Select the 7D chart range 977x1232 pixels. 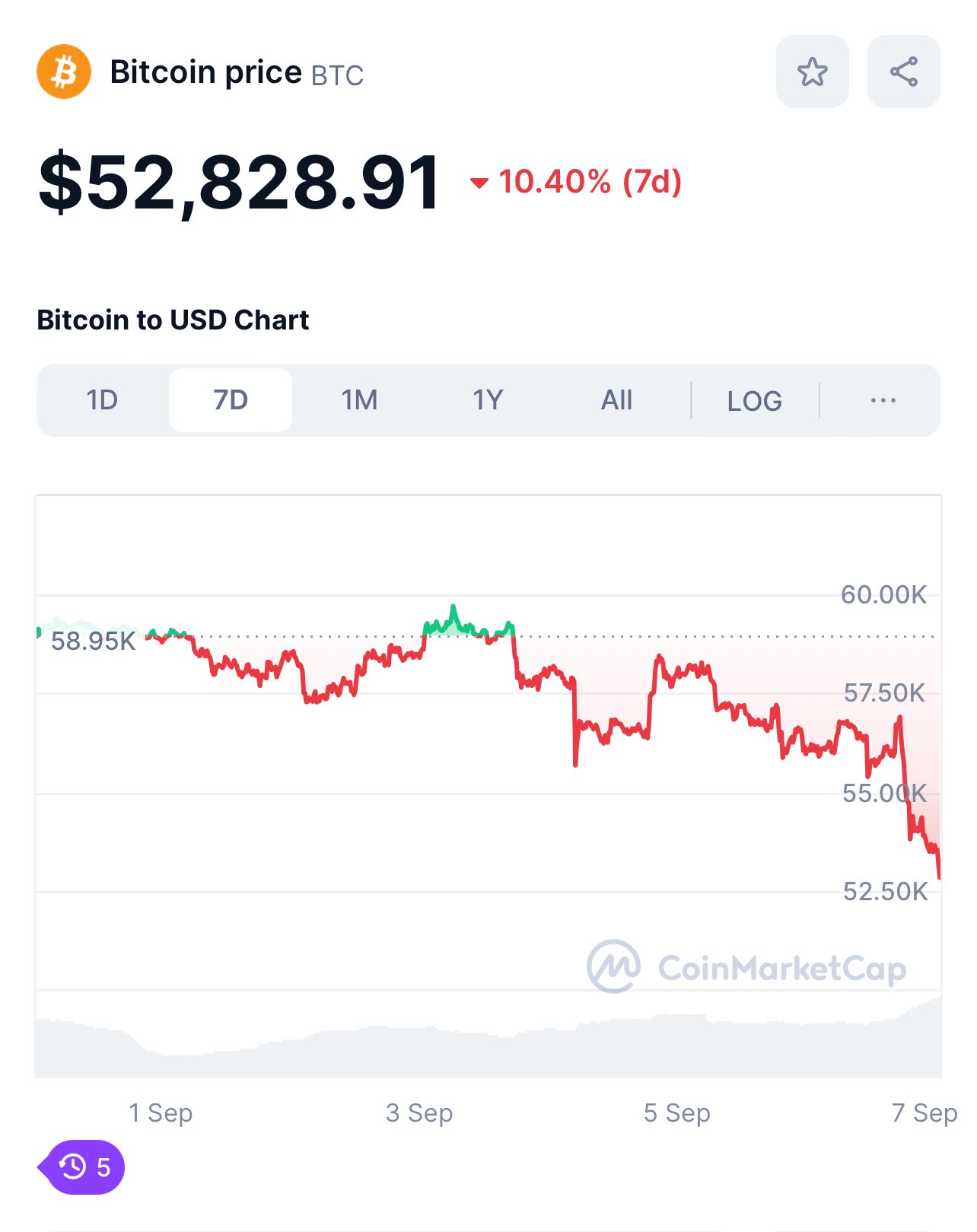[x=231, y=400]
